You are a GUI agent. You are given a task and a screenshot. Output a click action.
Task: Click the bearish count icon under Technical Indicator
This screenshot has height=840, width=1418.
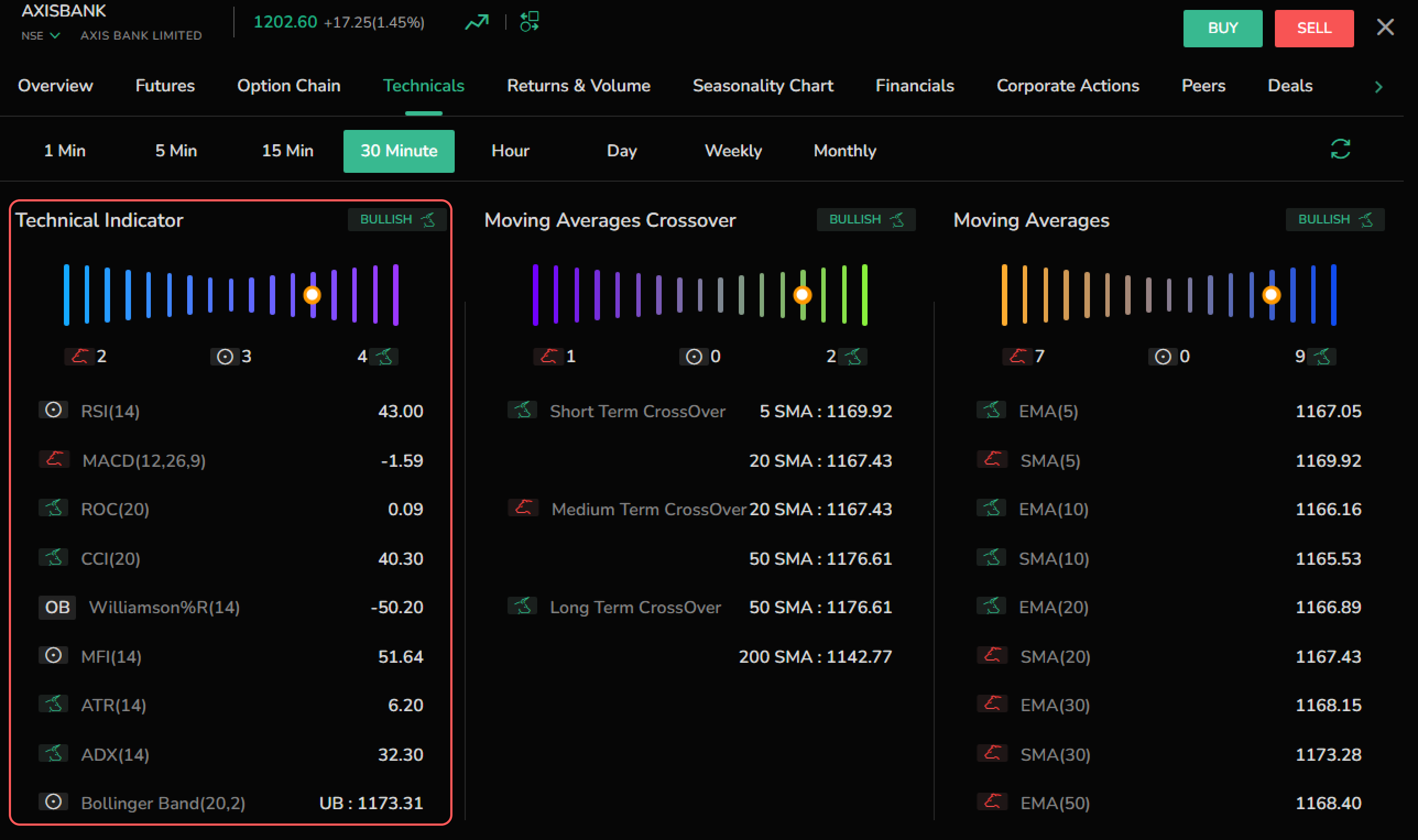79,356
